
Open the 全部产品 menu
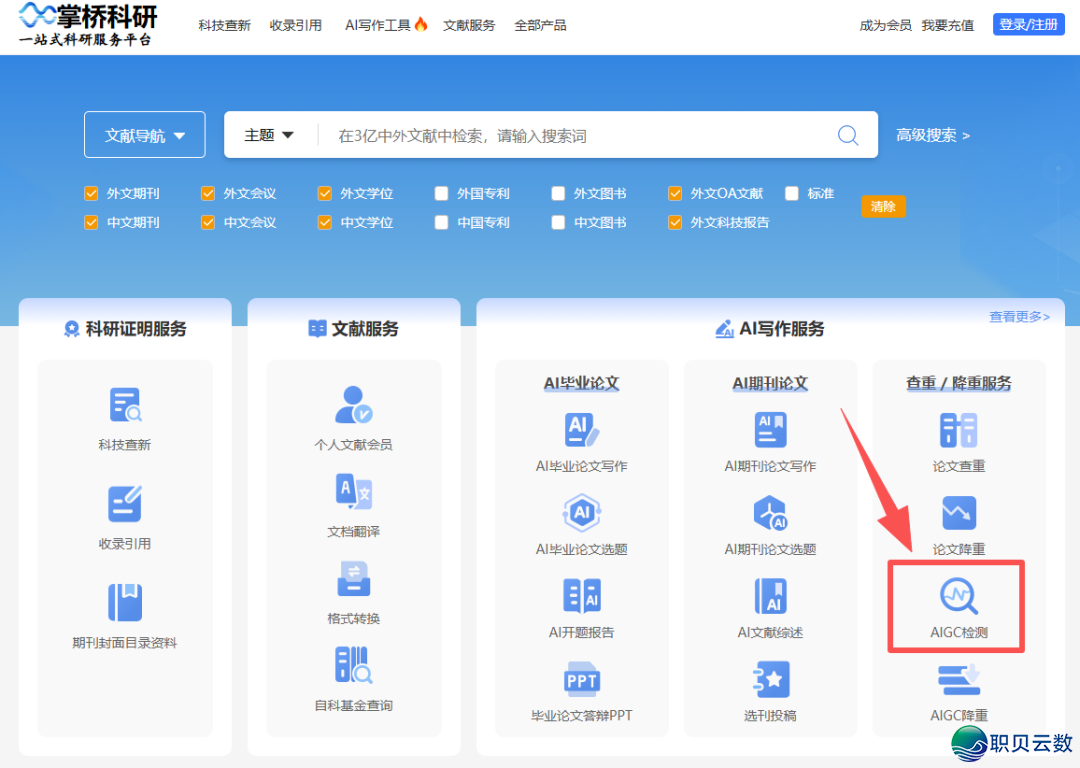point(540,25)
